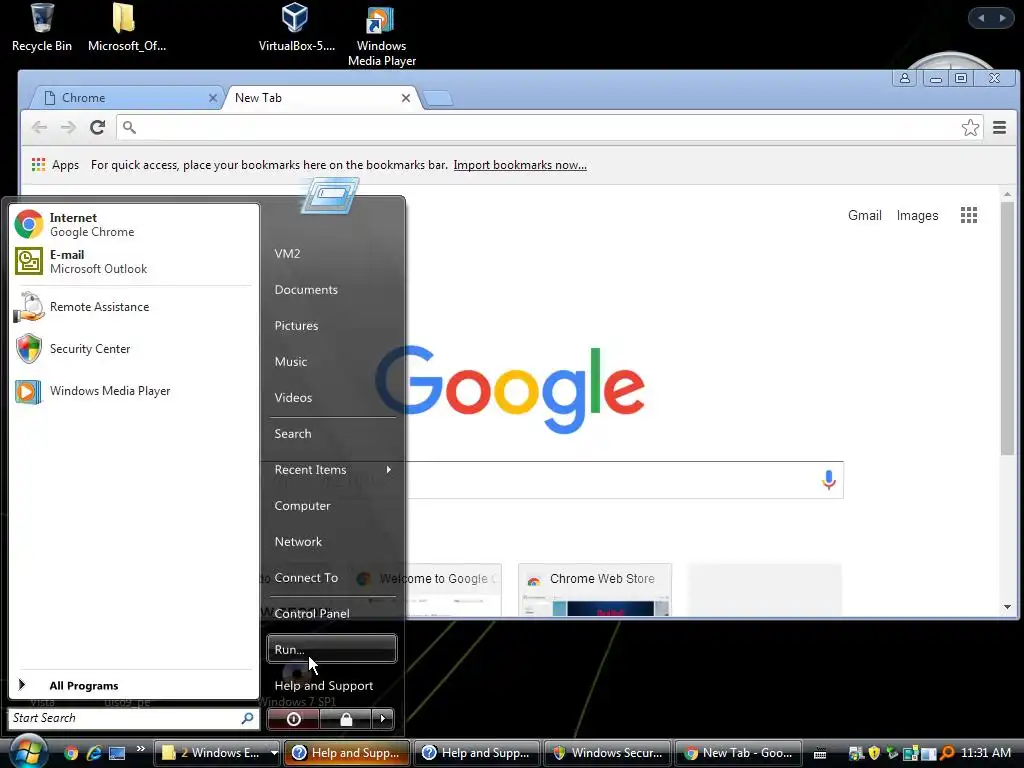This screenshot has width=1024, height=768.
Task: Close the New Tab tab
Action: pos(406,98)
